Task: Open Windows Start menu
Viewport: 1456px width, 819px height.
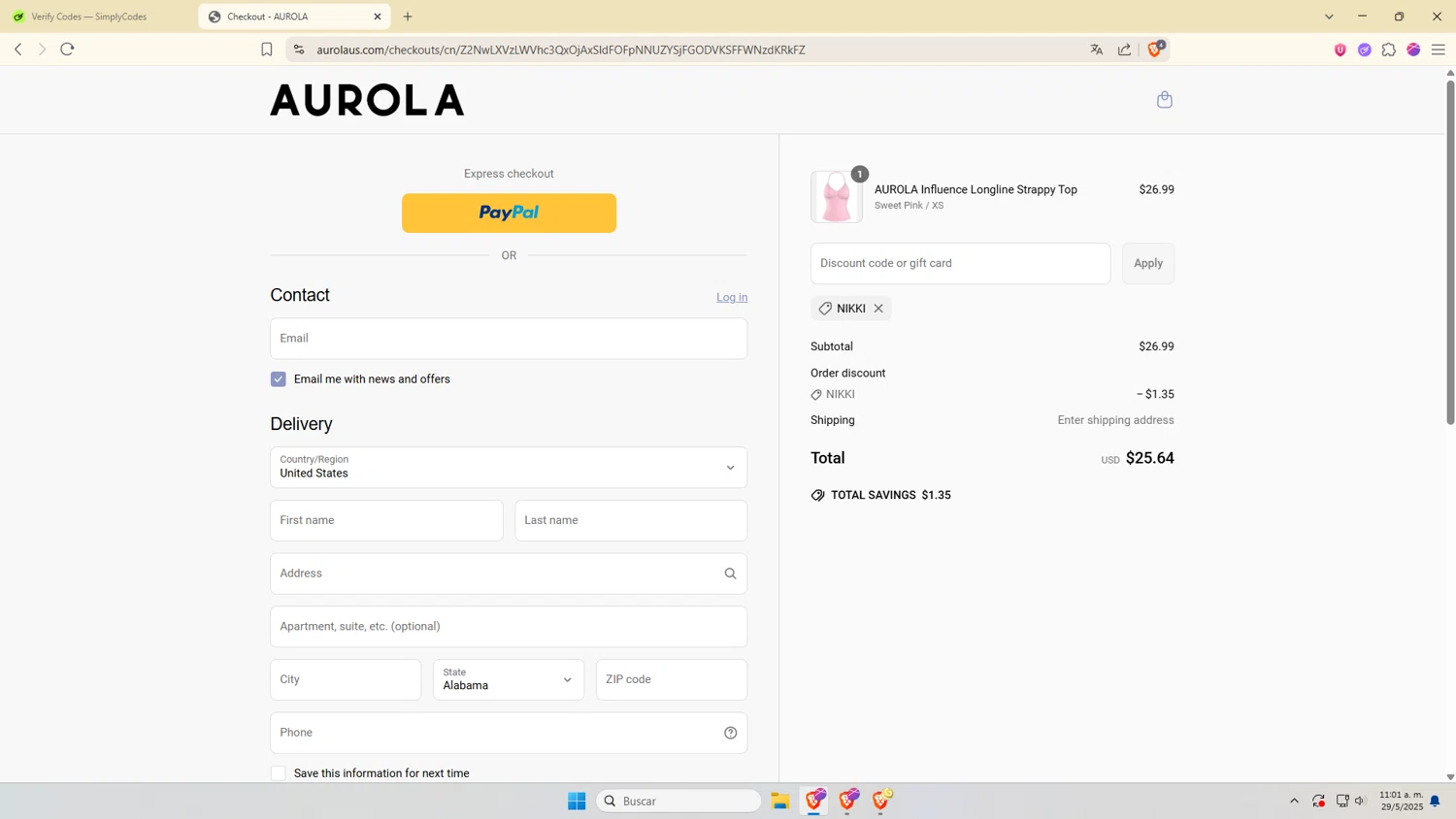Action: click(577, 801)
